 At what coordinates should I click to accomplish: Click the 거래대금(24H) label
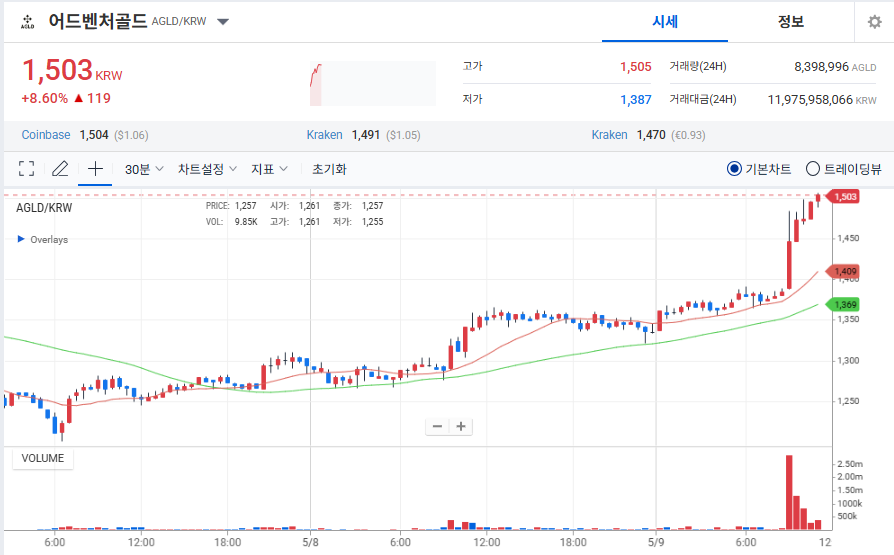(703, 100)
